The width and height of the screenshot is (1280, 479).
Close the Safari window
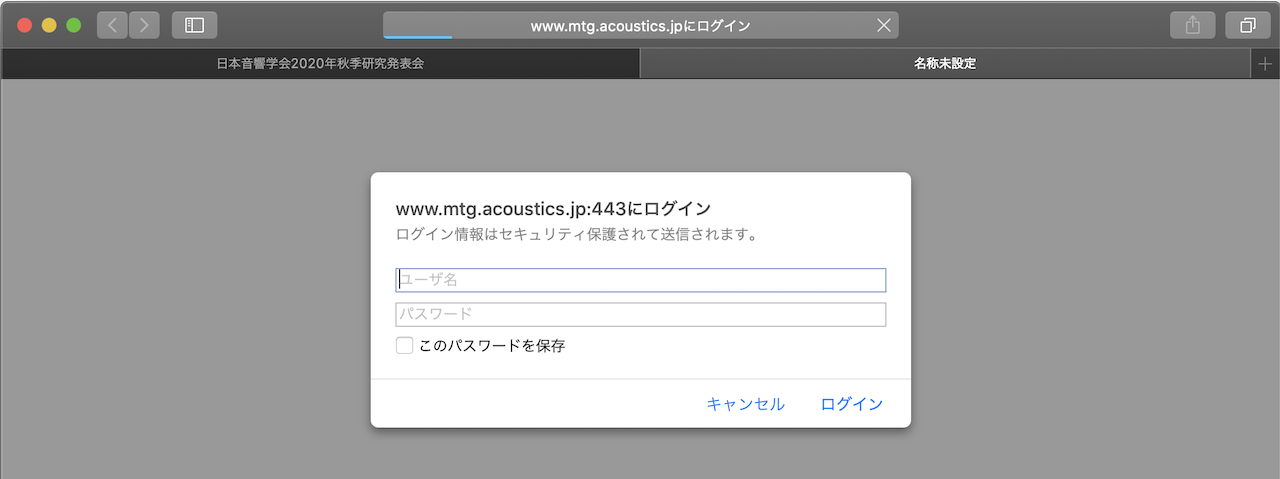pyautogui.click(x=25, y=25)
